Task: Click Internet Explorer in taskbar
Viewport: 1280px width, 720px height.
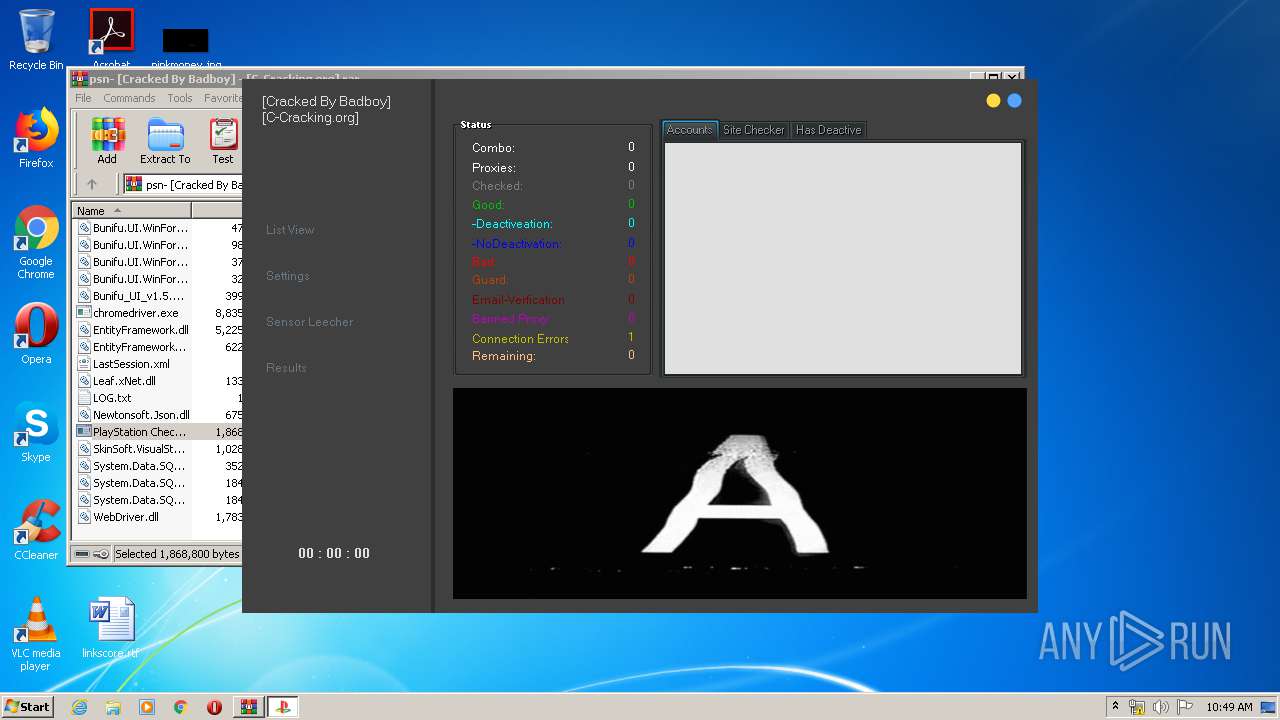Action: tap(79, 707)
